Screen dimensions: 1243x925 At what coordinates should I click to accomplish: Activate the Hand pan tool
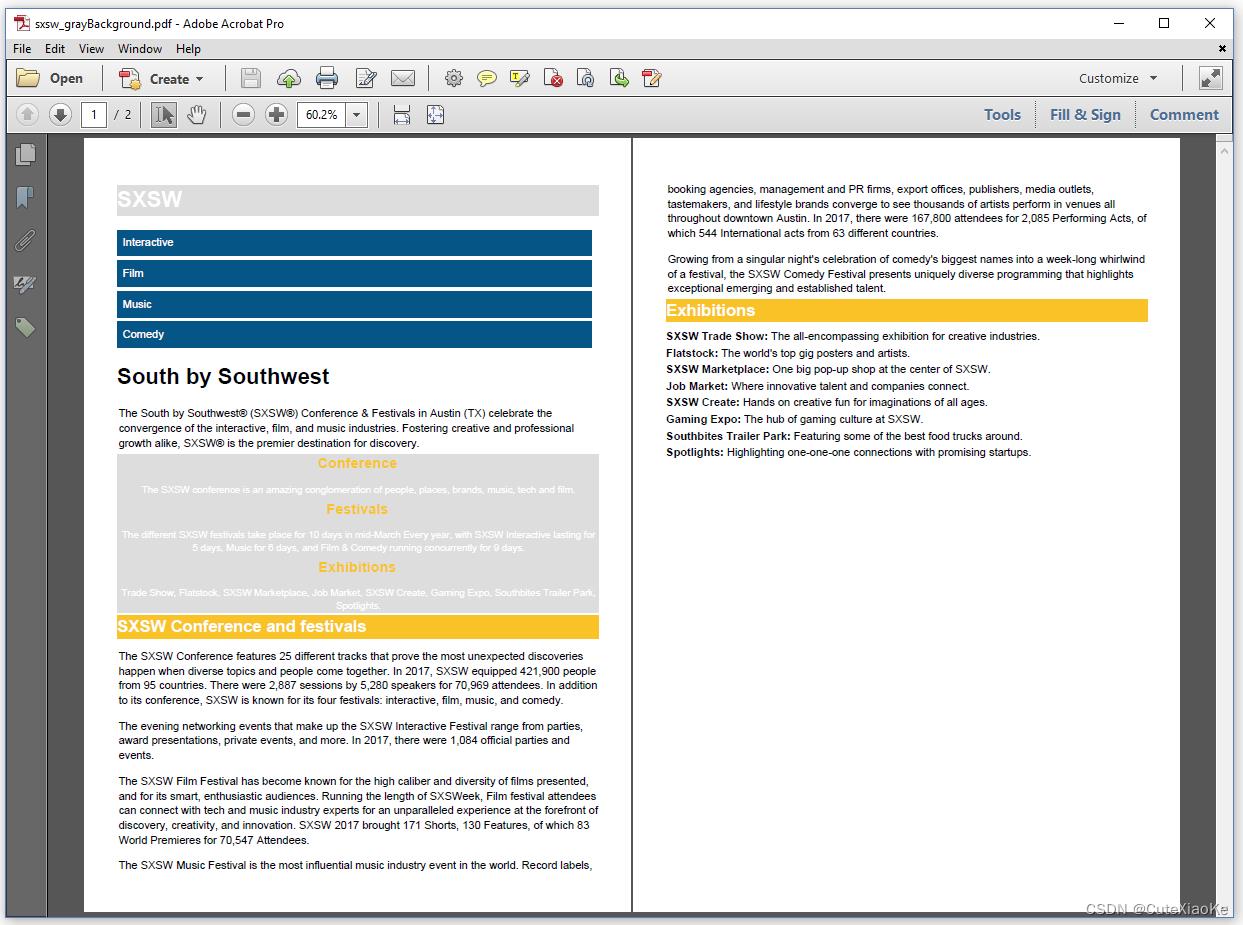point(197,114)
